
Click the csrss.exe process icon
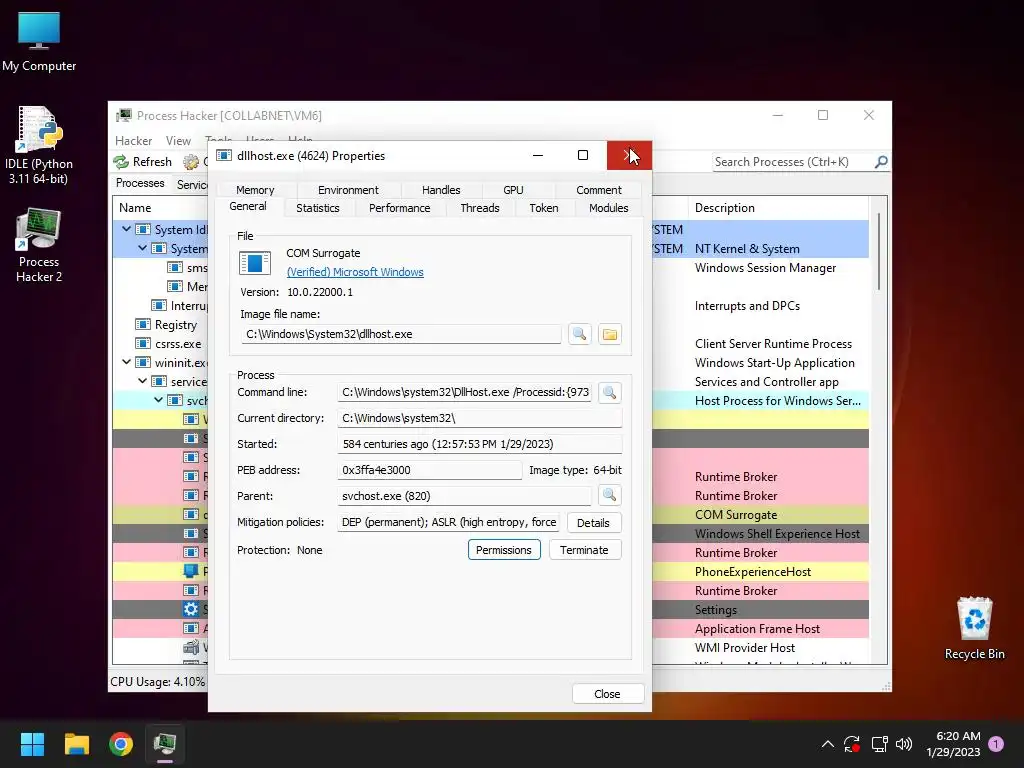point(142,344)
